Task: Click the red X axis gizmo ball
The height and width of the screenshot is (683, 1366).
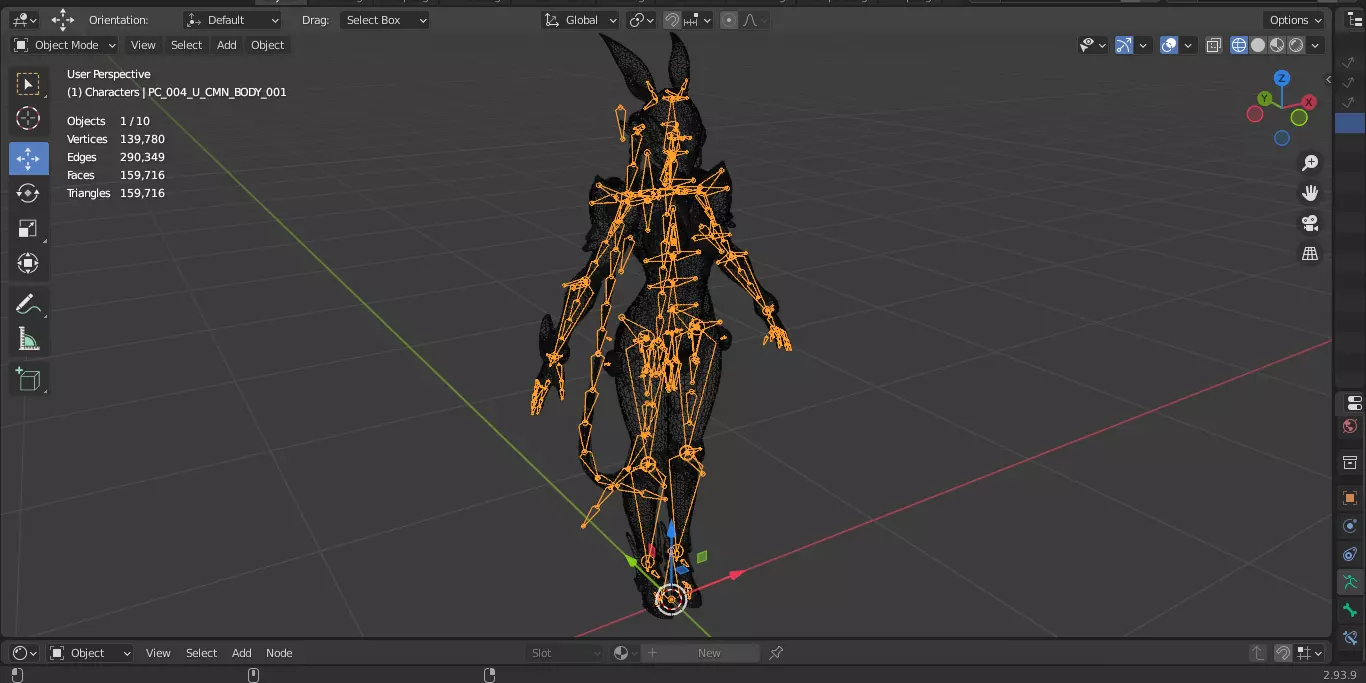Action: (1309, 102)
